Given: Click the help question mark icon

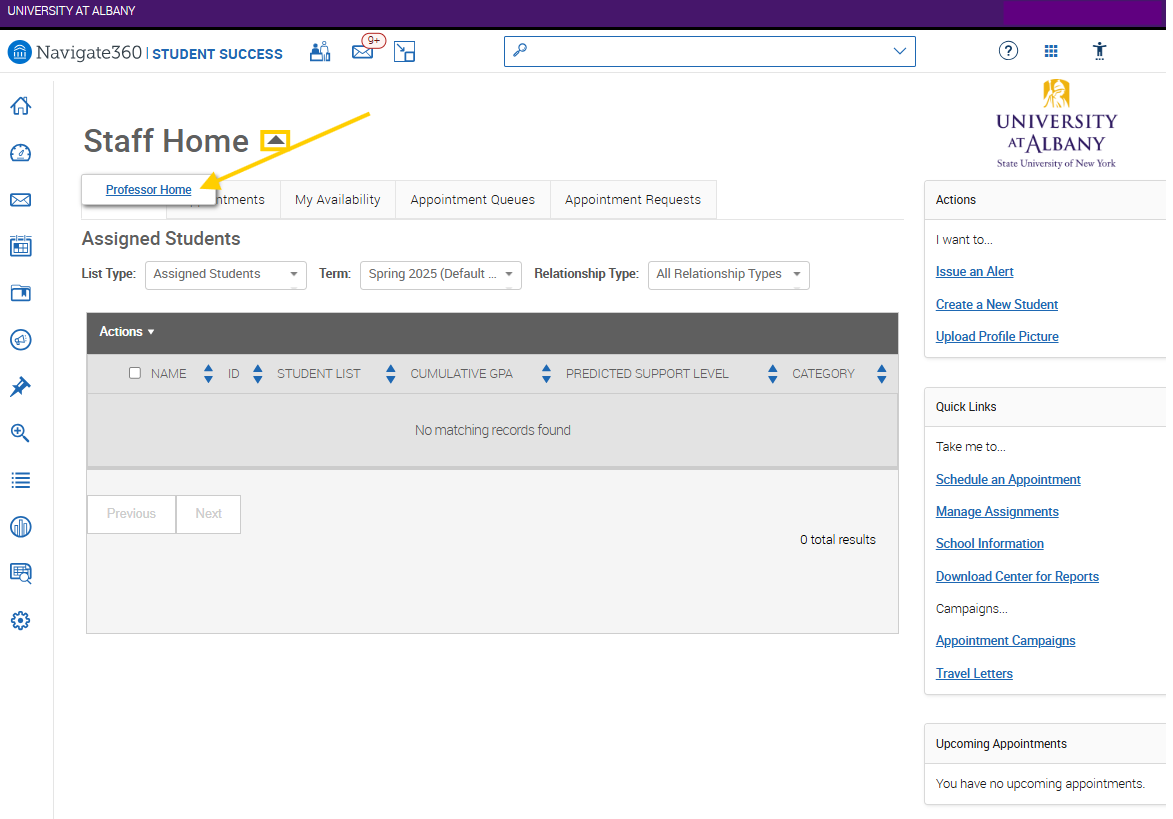Looking at the screenshot, I should point(1008,51).
